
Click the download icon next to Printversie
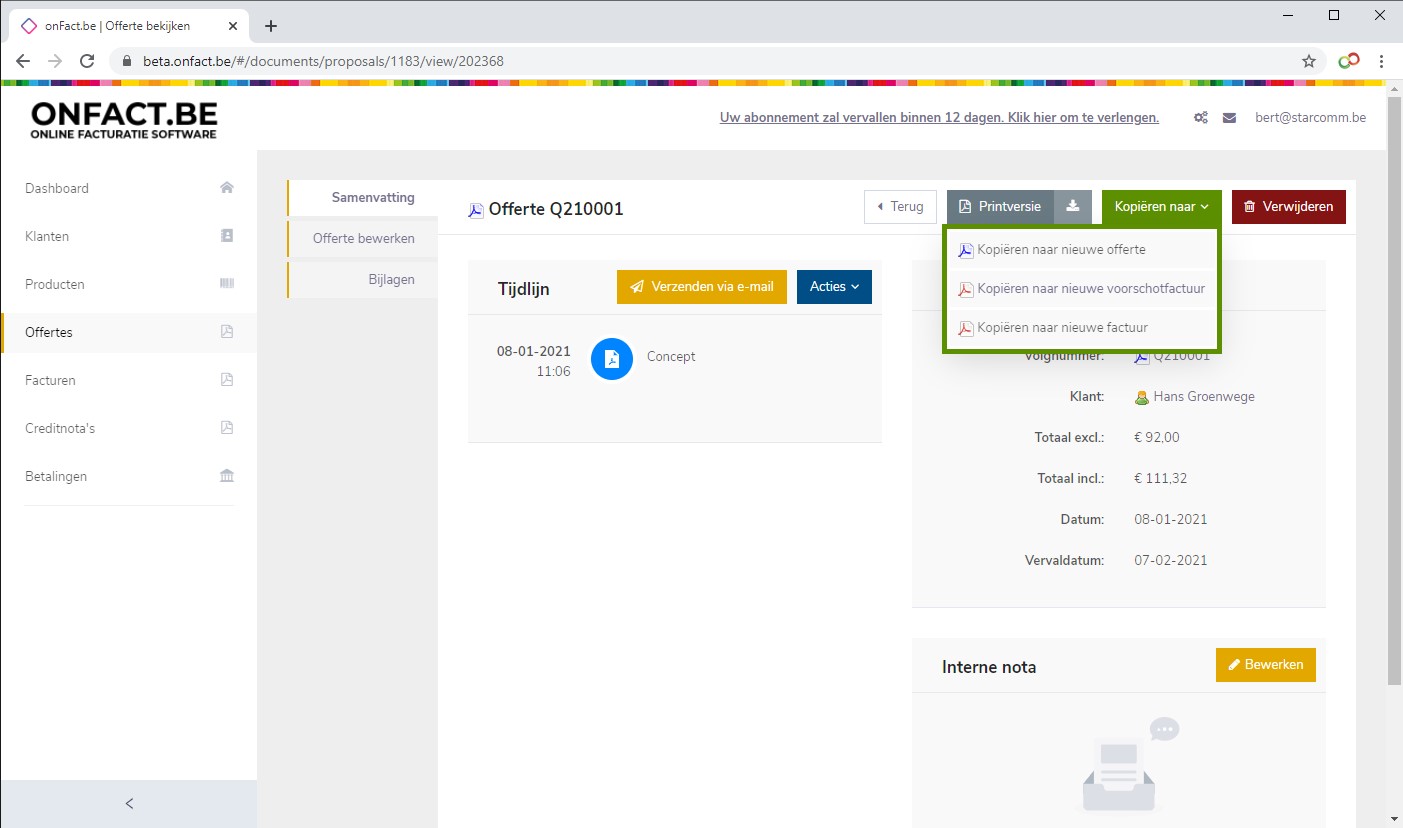pyautogui.click(x=1072, y=207)
